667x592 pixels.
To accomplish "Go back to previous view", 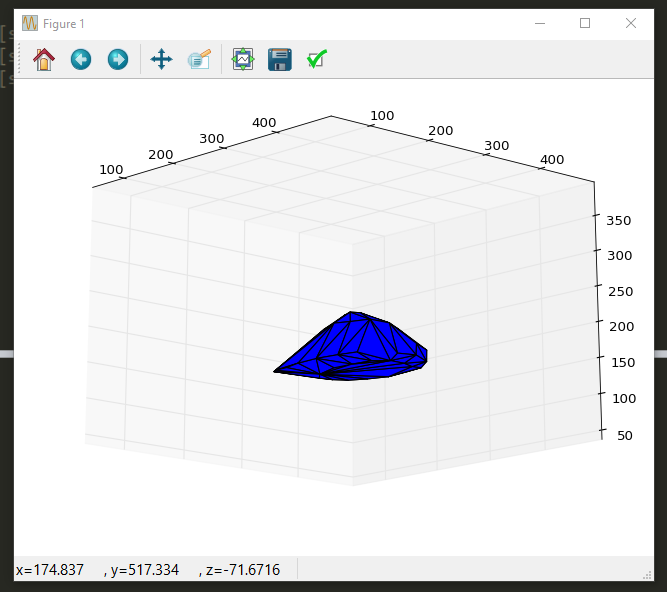I will [x=81, y=59].
